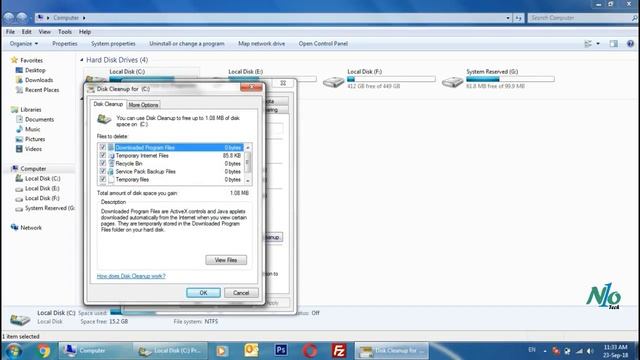This screenshot has height=360, width=640.
Task: Cancel the Disk Cleanup dialog
Action: [x=241, y=293]
